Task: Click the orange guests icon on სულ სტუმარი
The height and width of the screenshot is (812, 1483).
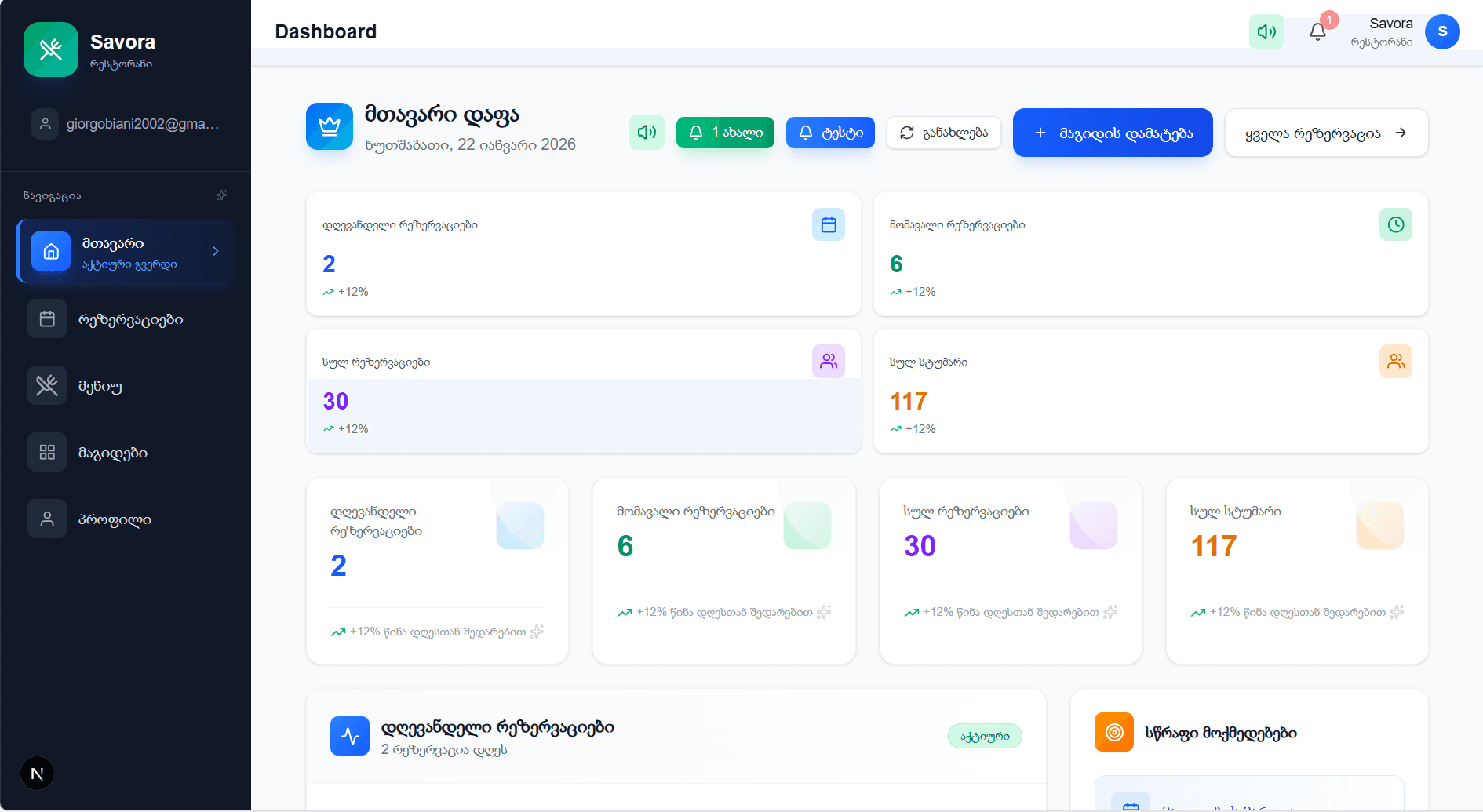Action: 1395,362
